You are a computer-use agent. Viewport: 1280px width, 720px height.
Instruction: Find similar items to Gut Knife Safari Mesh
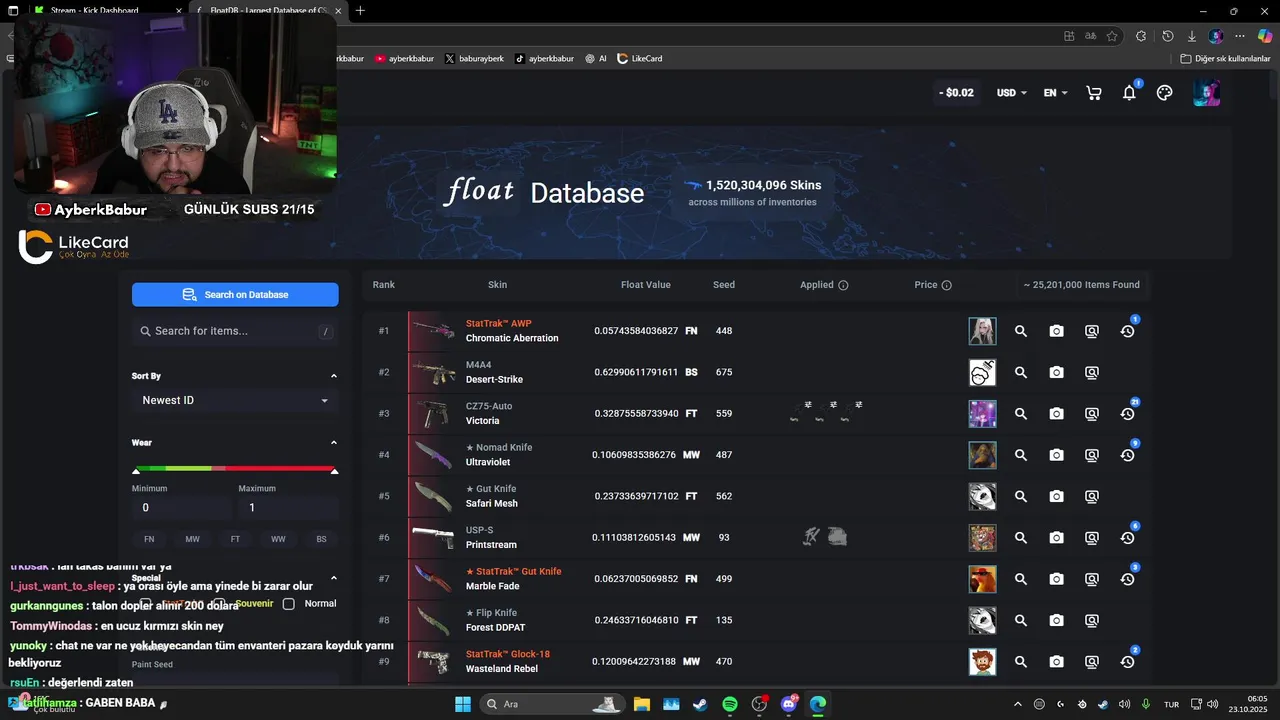(1092, 496)
